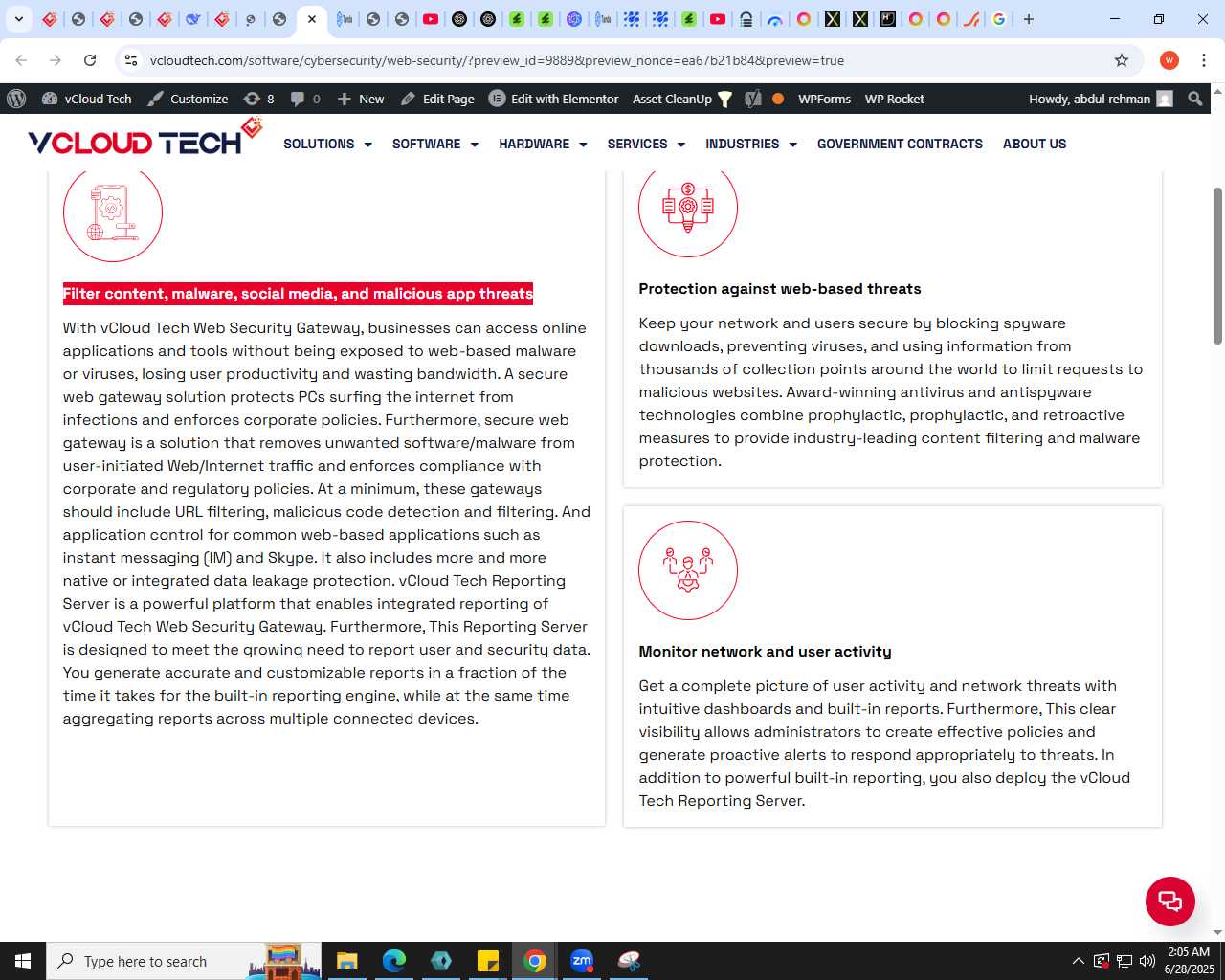Close the active browser tab
The image size is (1225, 980).
click(x=312, y=19)
